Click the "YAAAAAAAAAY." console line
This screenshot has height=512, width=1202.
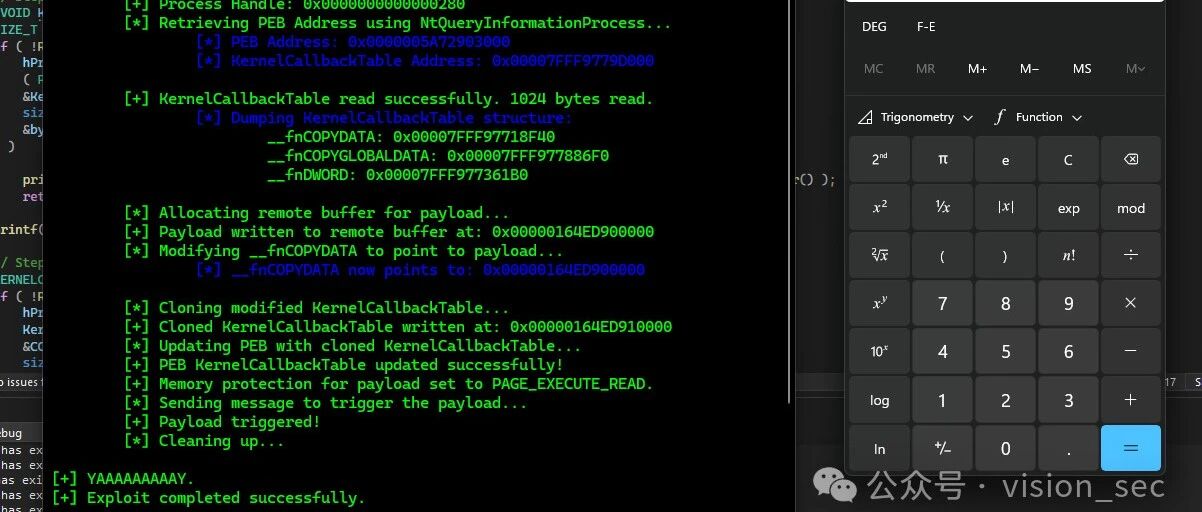(x=123, y=478)
